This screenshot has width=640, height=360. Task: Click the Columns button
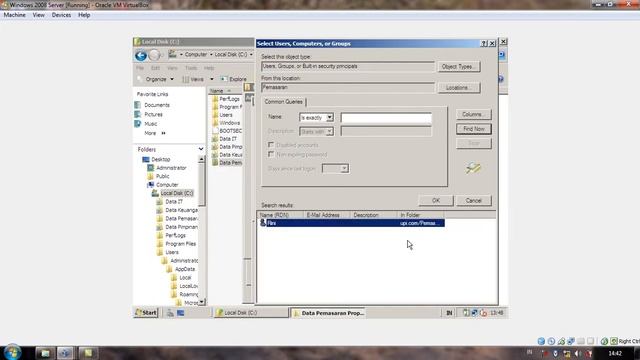point(473,114)
